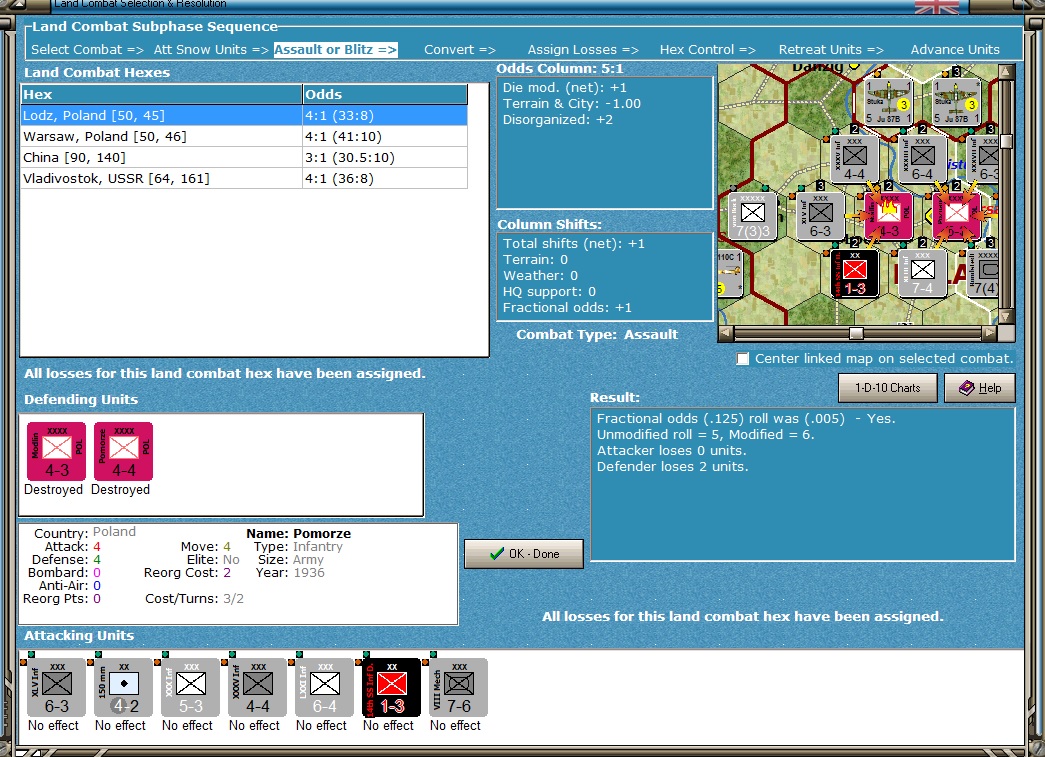1045x757 pixels.
Task: Select attacking XLV Inf 6-3 unit
Action: pyautogui.click(x=57, y=688)
